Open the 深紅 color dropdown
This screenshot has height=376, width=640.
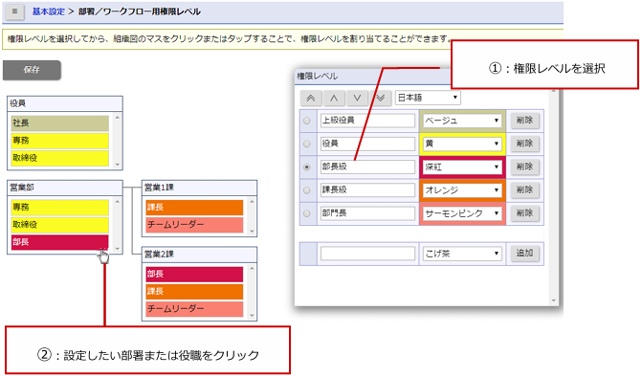(x=462, y=167)
